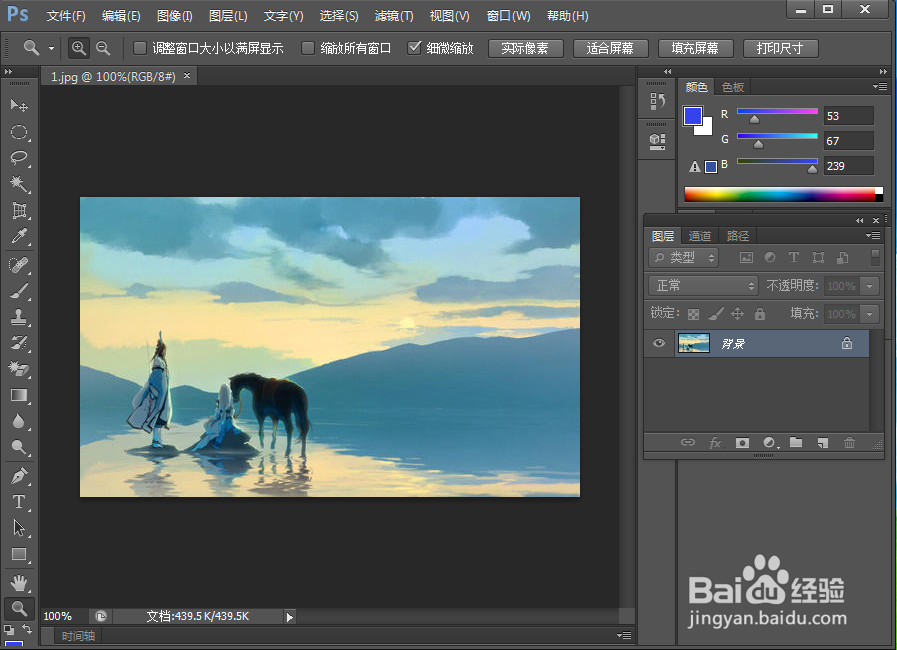897x650 pixels.
Task: Select the Pen tool
Action: coord(19,475)
